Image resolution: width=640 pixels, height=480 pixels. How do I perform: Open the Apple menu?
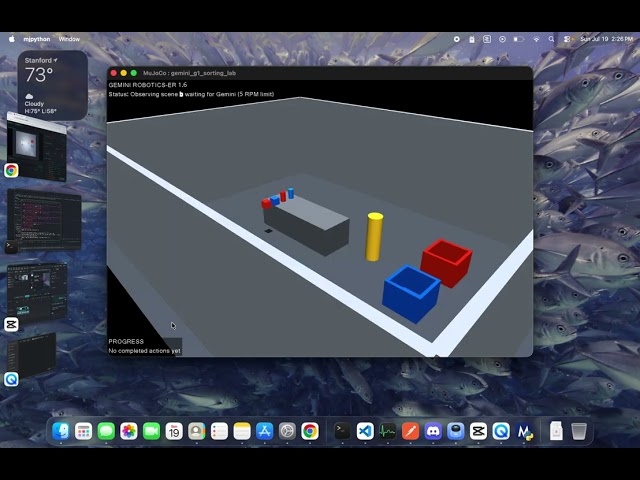12,39
